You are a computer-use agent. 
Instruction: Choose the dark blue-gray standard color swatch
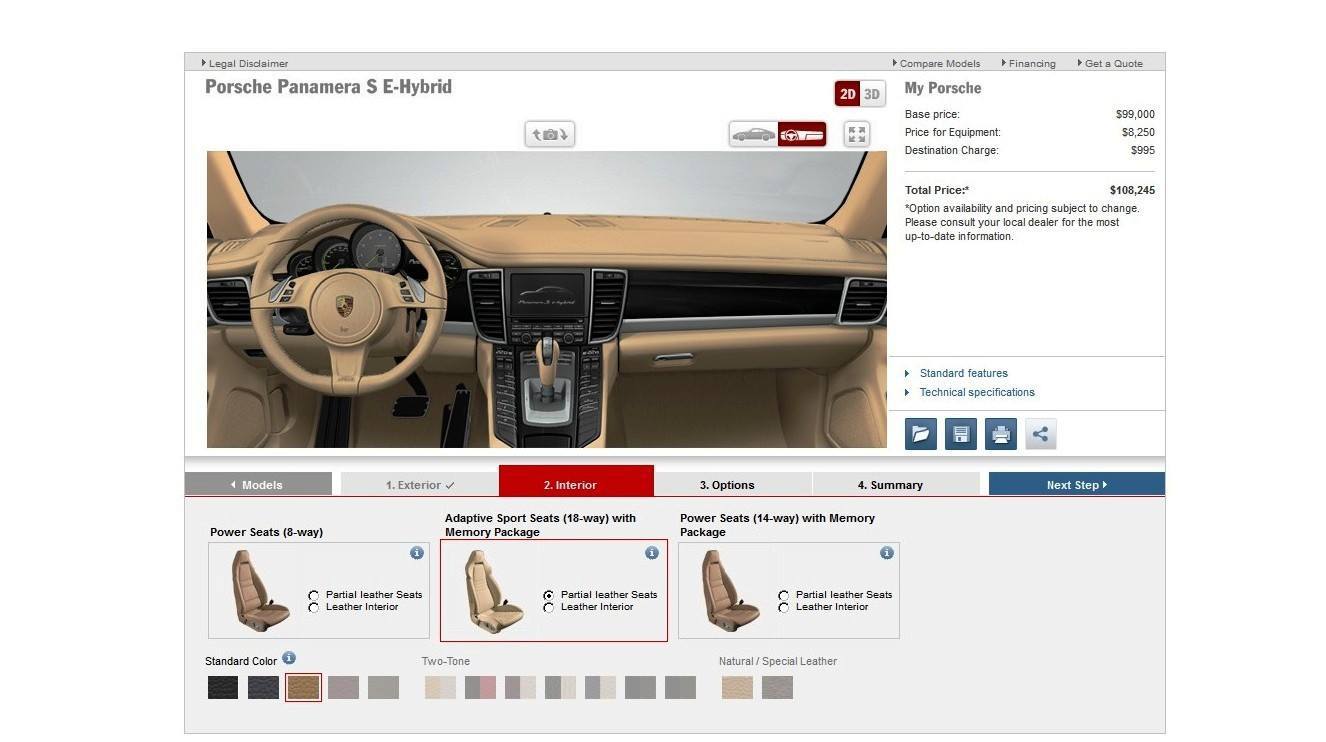pyautogui.click(x=263, y=687)
